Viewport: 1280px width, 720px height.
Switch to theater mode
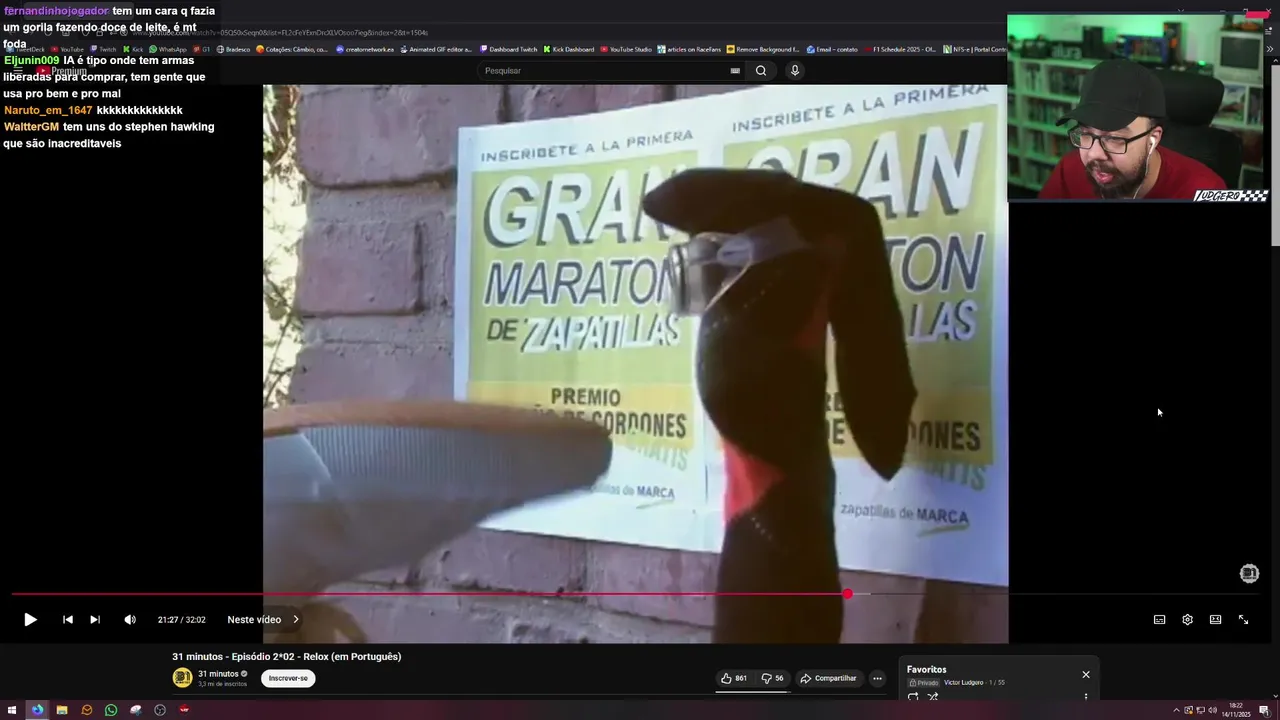pos(1216,620)
